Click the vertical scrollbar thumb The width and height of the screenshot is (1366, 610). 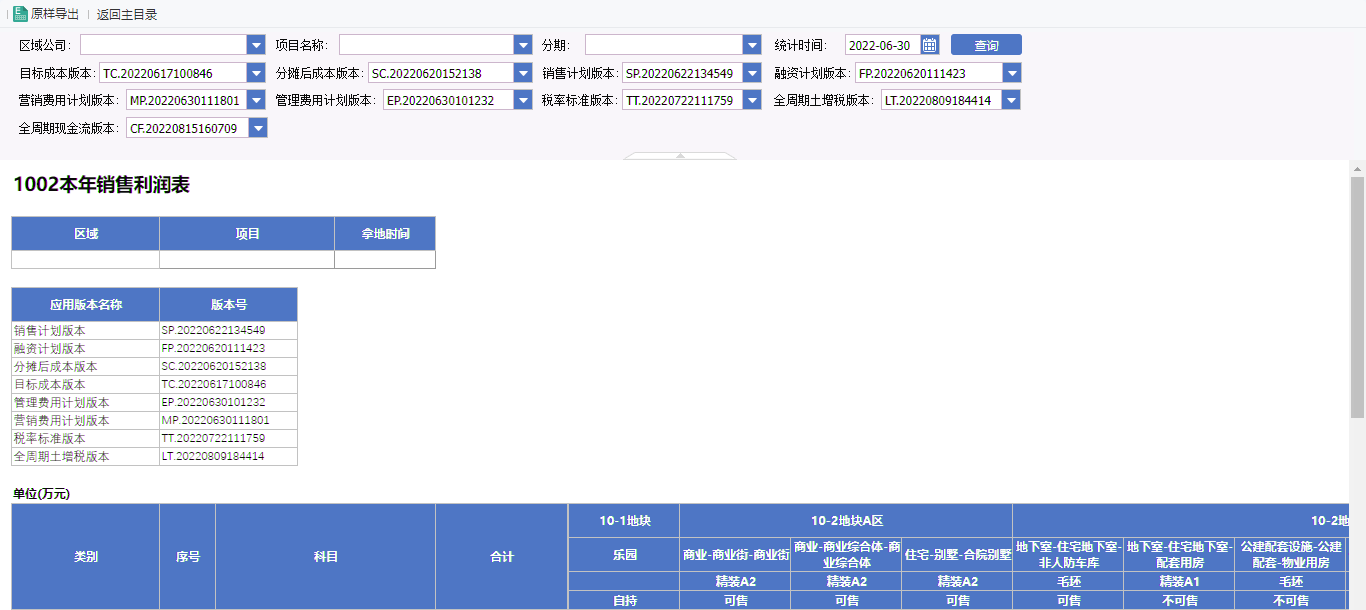click(1357, 295)
